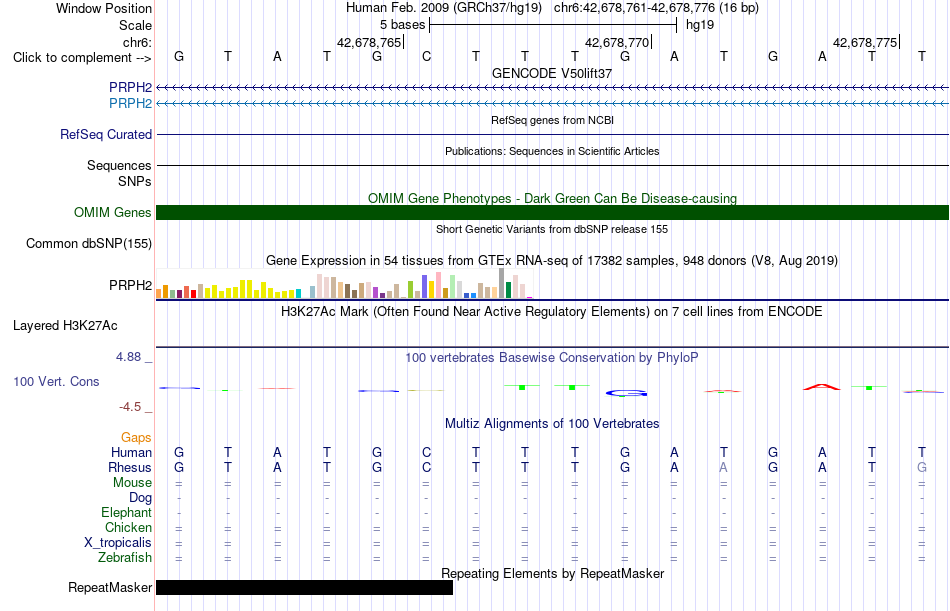Viewport: 950px width, 611px height.
Task: Open the OMIM Genes track label
Action: coord(113,212)
